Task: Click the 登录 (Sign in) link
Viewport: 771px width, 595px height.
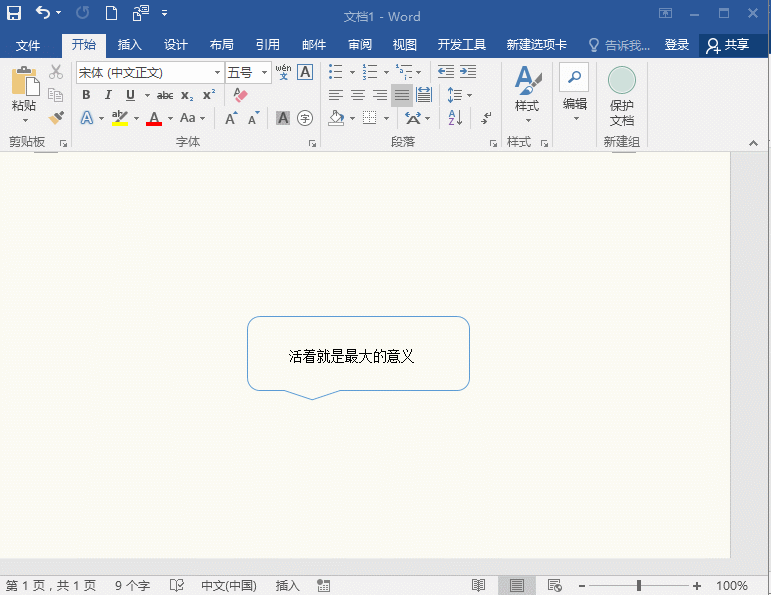Action: [677, 45]
